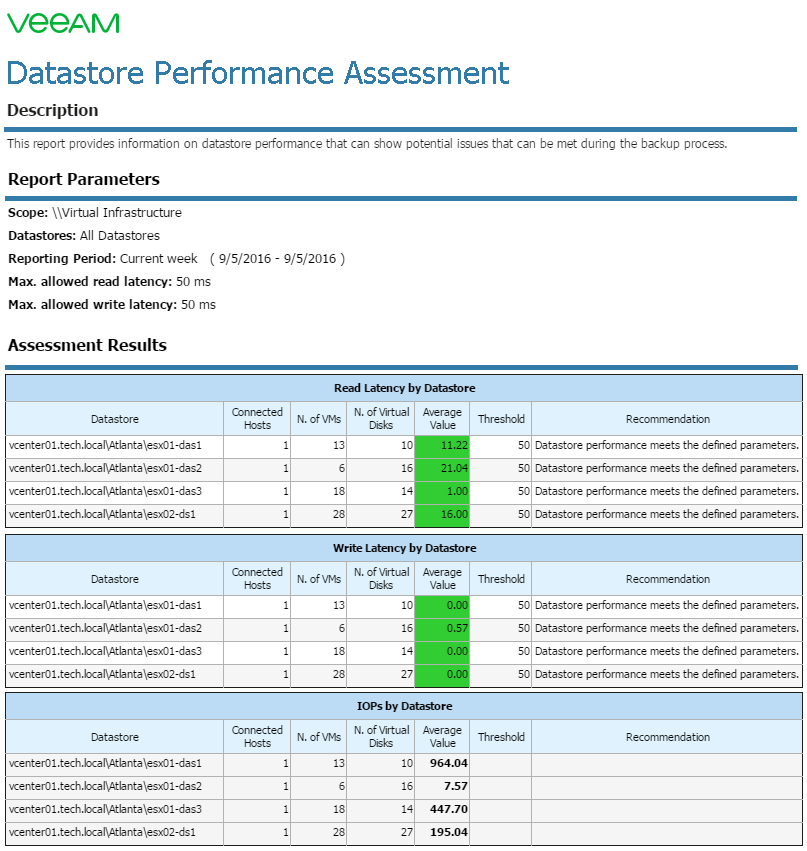Viewport: 807px width, 851px height.
Task: Click Datastore column header in Read Latency table
Action: pos(115,419)
